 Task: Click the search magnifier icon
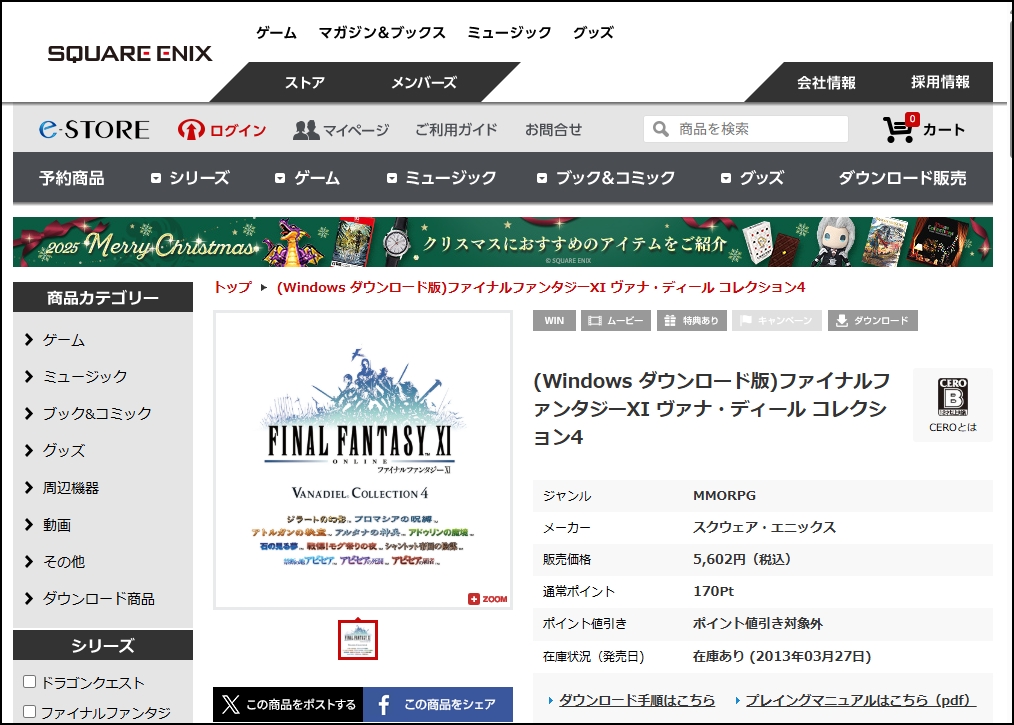click(x=661, y=129)
